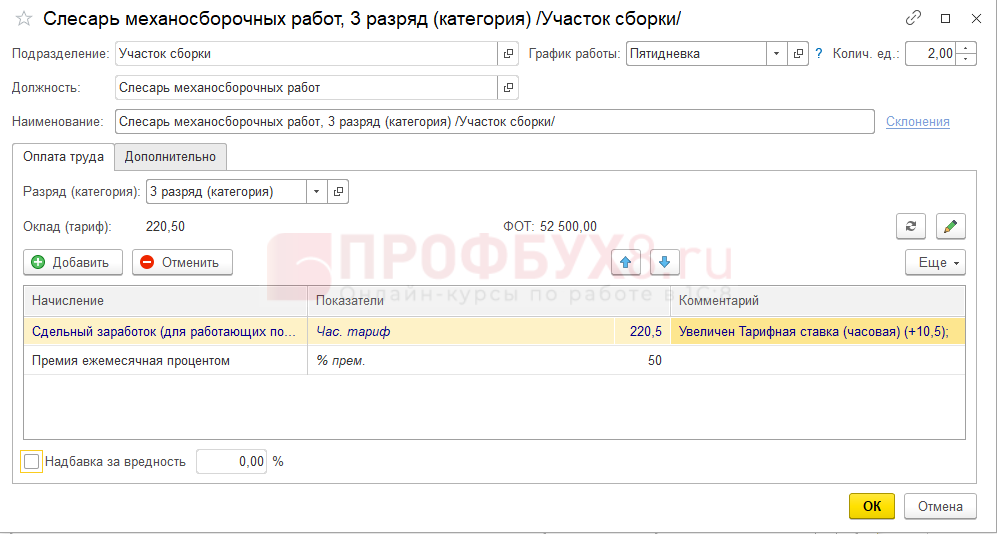Focus Должность input field
The width and height of the screenshot is (997, 534).
pyautogui.click(x=306, y=88)
